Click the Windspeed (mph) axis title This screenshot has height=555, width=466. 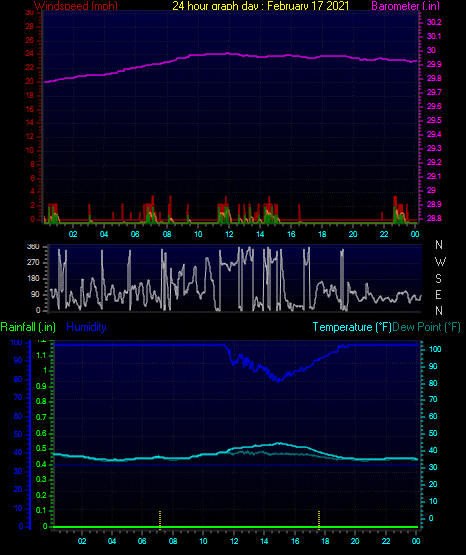[76, 6]
